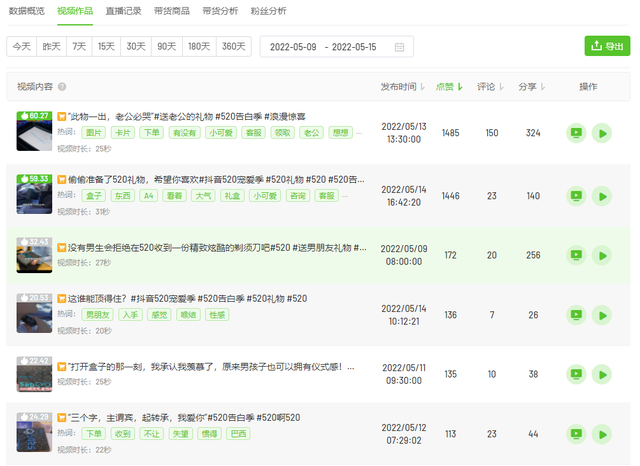Play the video published 2022/05/09 08:00:00
The width and height of the screenshot is (640, 466).
coord(601,255)
